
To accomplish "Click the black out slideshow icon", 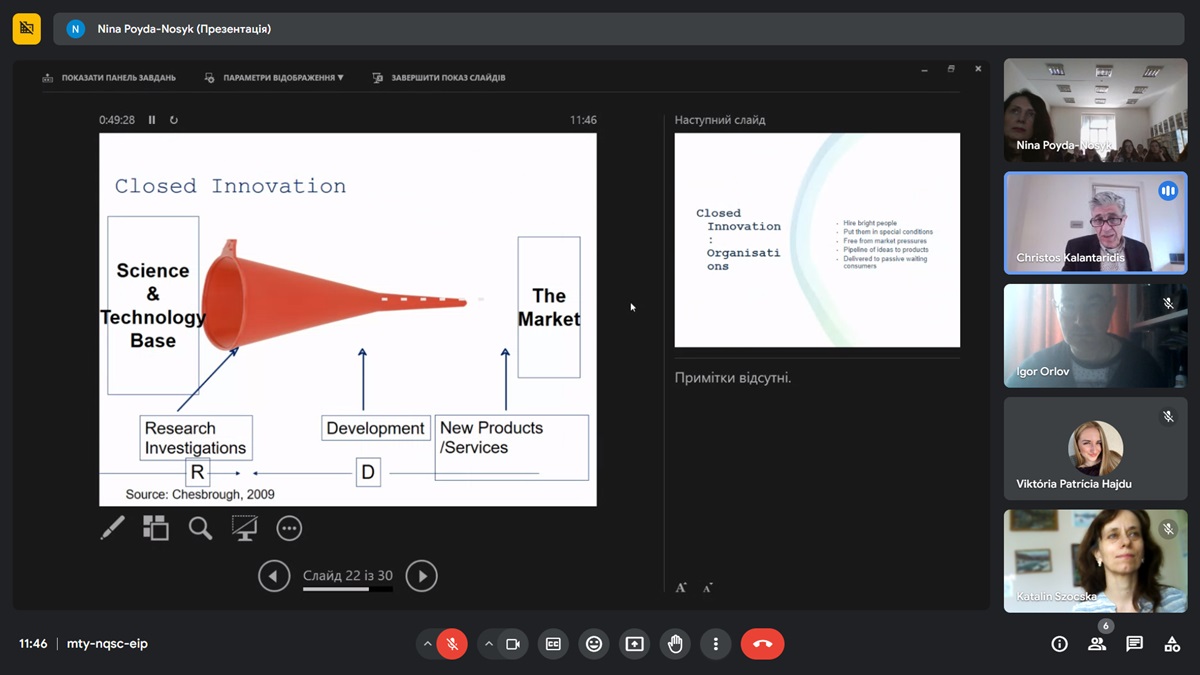I will [245, 528].
